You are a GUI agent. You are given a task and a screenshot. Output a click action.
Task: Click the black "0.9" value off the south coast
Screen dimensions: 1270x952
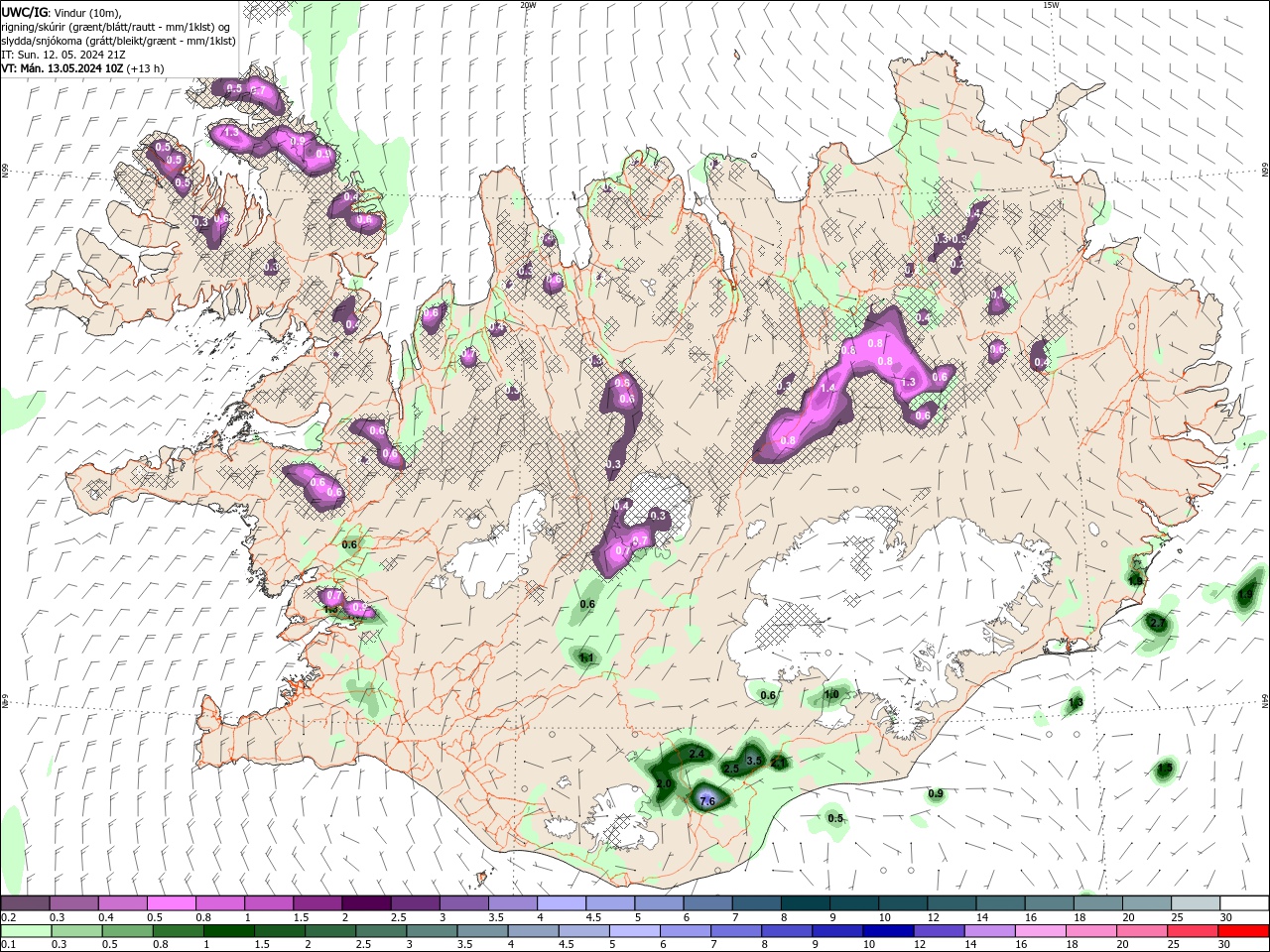(936, 793)
